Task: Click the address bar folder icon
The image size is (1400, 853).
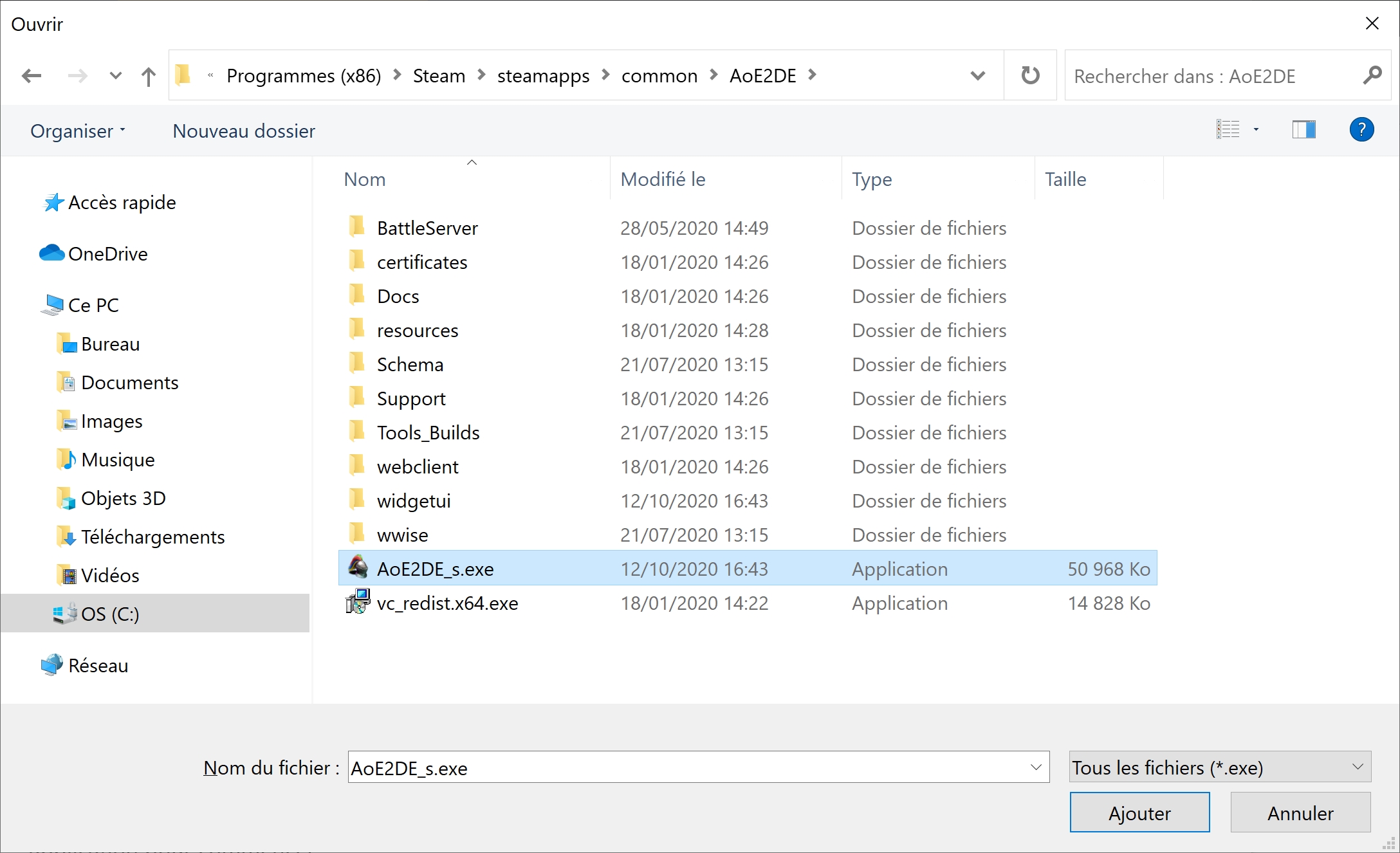Action: [183, 75]
